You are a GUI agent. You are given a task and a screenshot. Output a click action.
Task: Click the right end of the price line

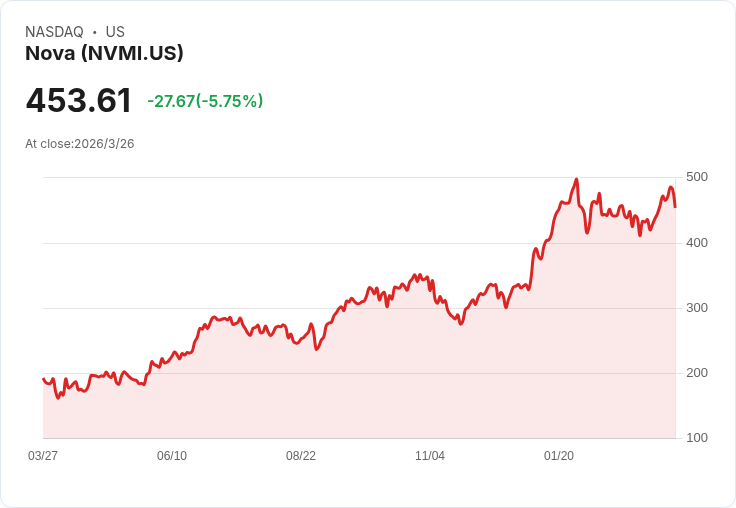point(675,207)
